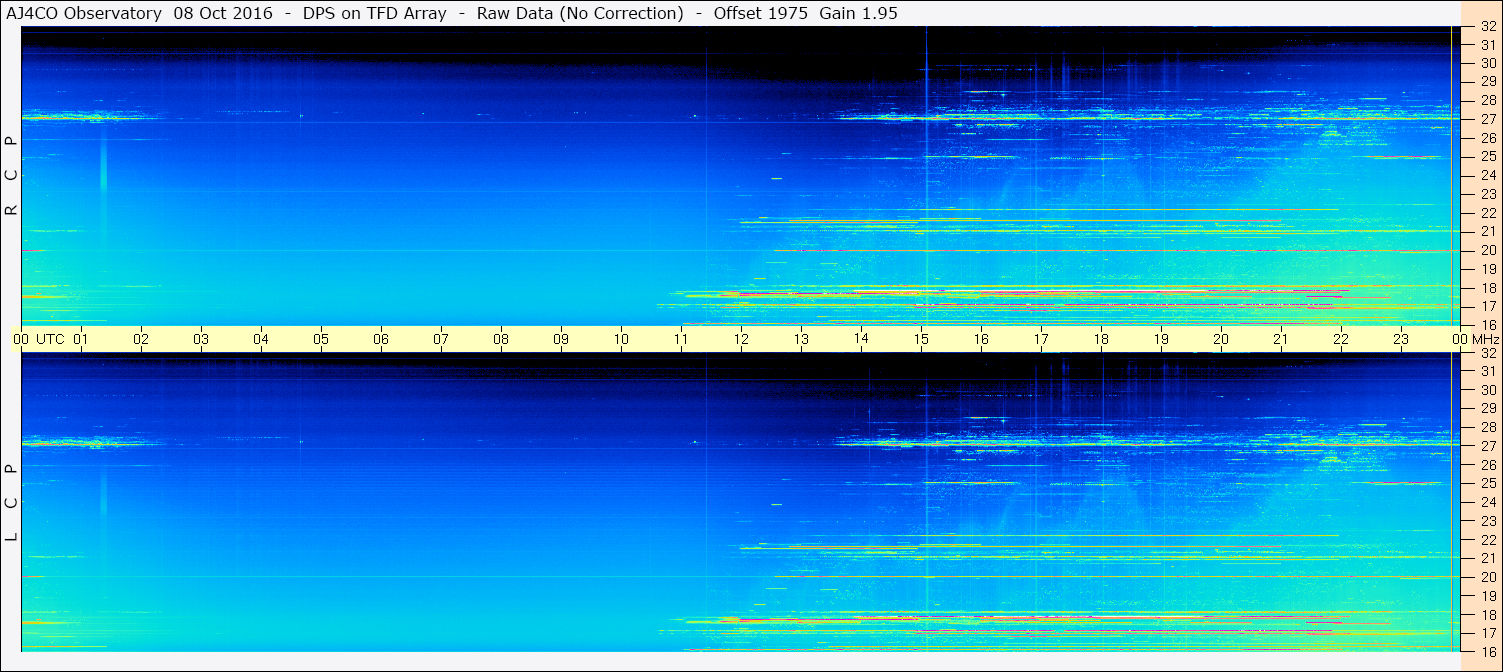Click the 19 MHz tick in the LCP panel
The image size is (1503, 672).
pos(1488,596)
